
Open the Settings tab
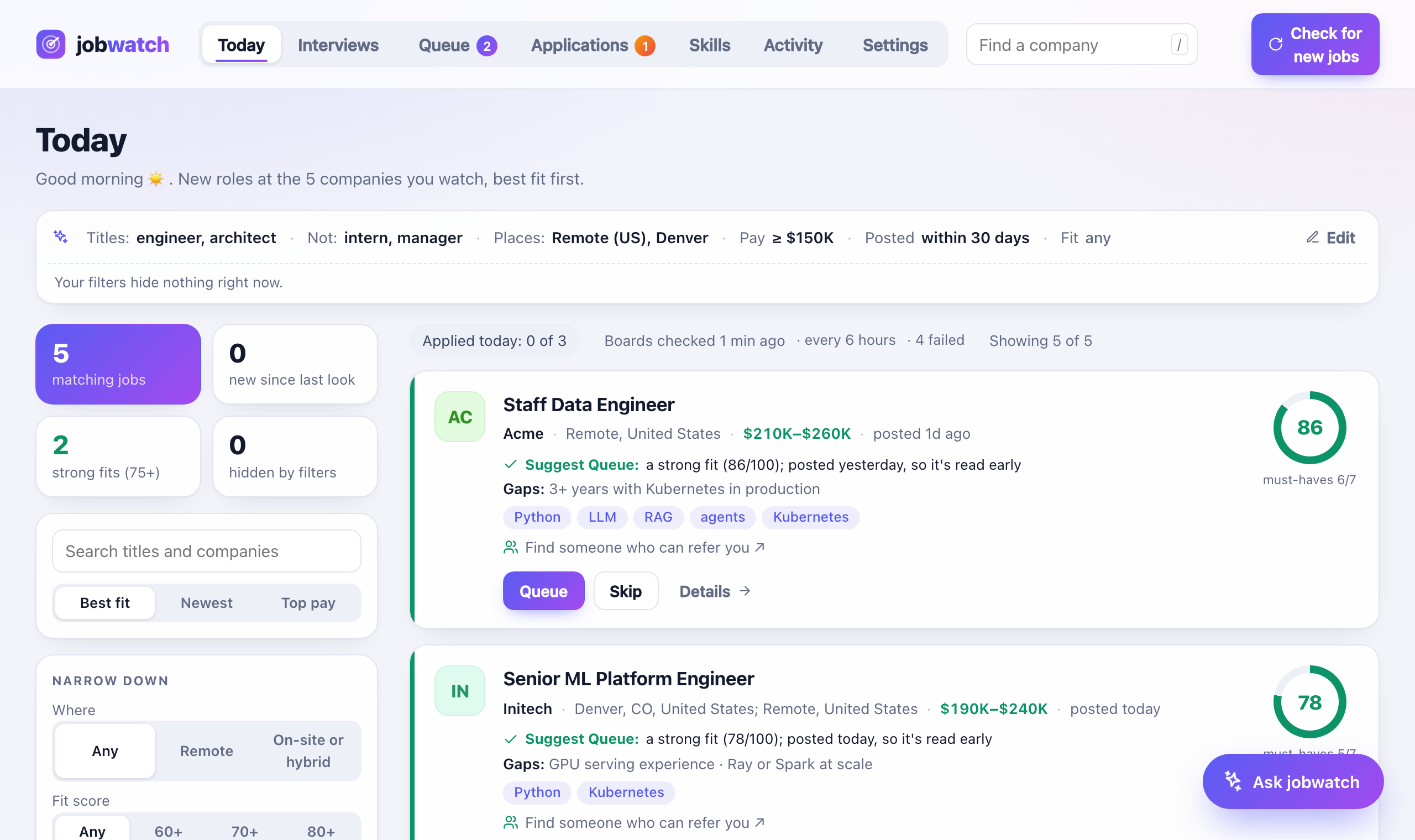[895, 45]
